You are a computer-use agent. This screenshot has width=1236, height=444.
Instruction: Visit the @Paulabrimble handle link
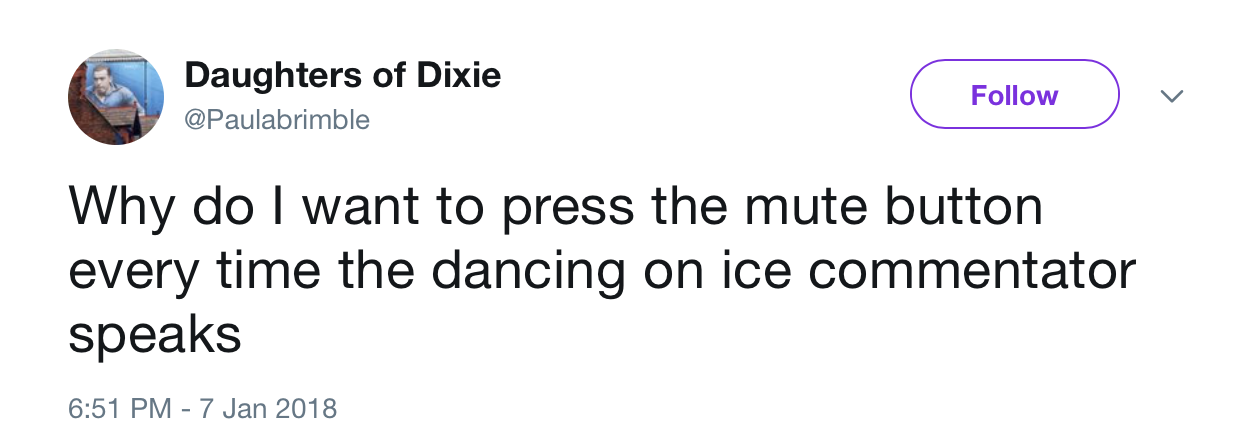[277, 121]
